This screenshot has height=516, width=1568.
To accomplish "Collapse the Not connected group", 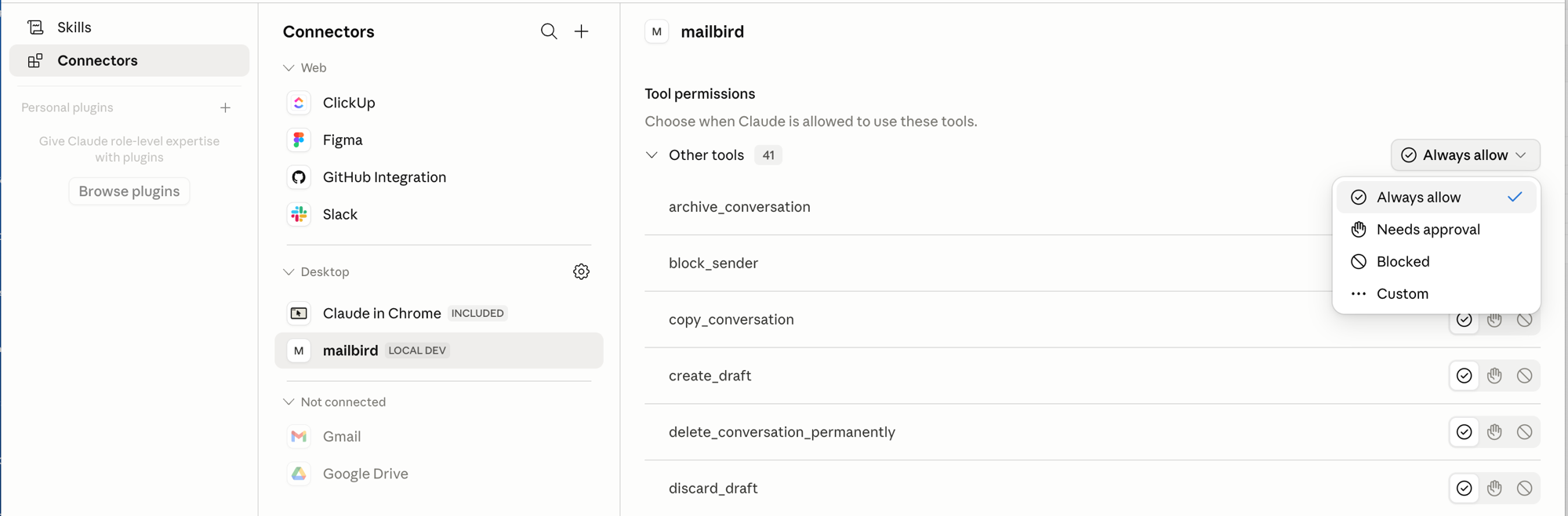I will (x=289, y=402).
